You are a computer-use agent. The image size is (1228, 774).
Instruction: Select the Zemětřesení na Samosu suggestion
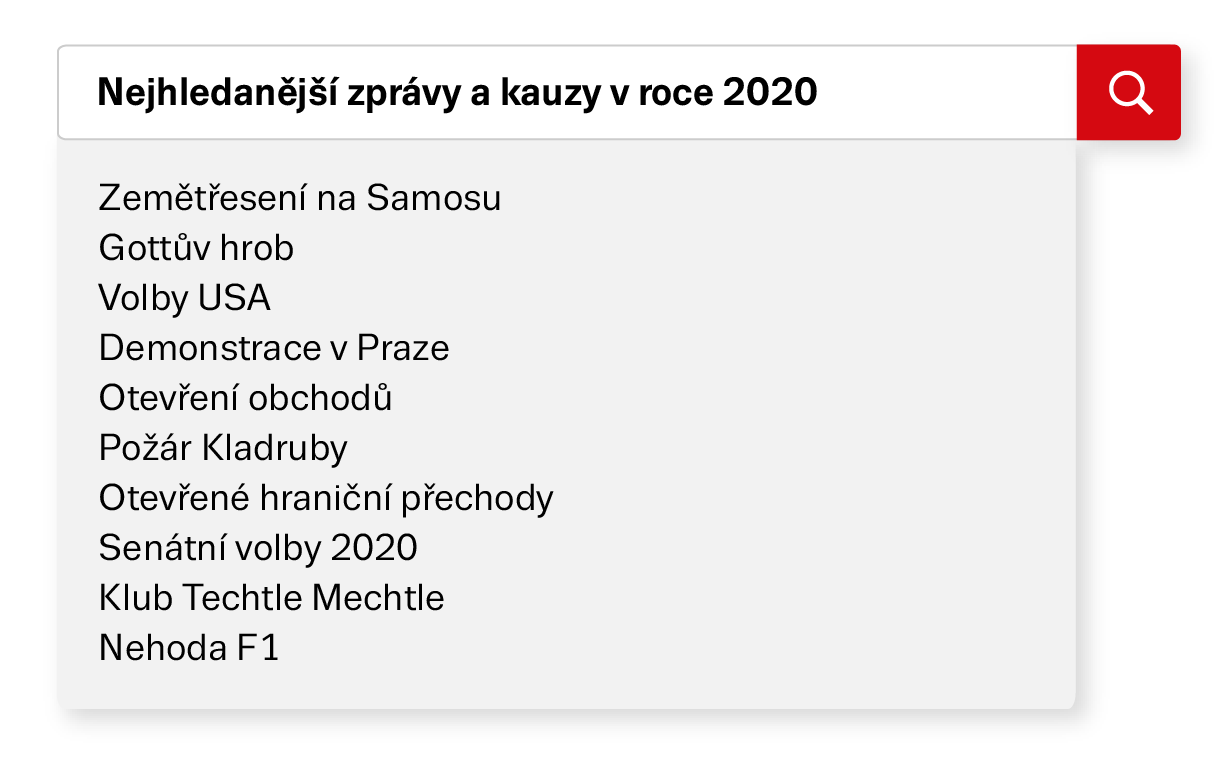[x=300, y=198]
